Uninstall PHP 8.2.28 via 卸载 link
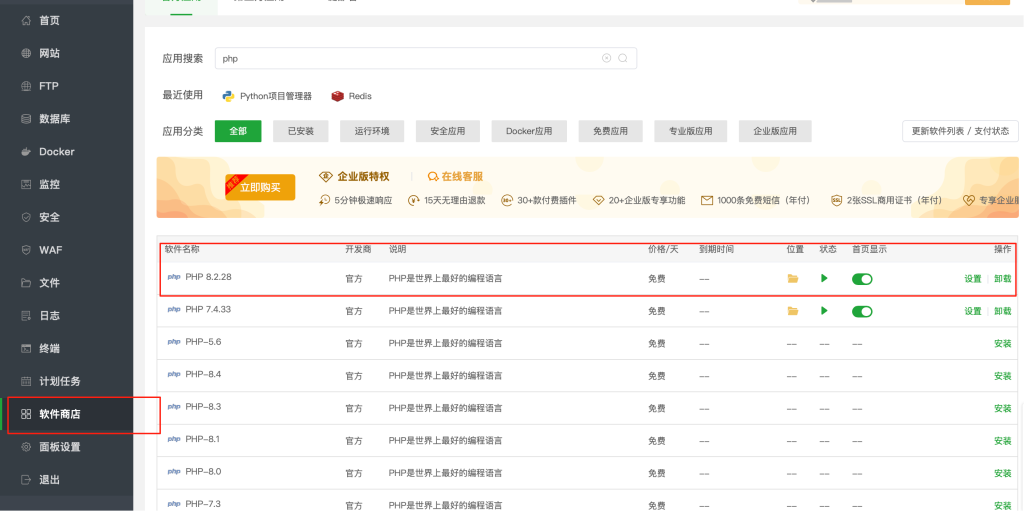Screen dimensions: 1024x511 pos(1002,280)
